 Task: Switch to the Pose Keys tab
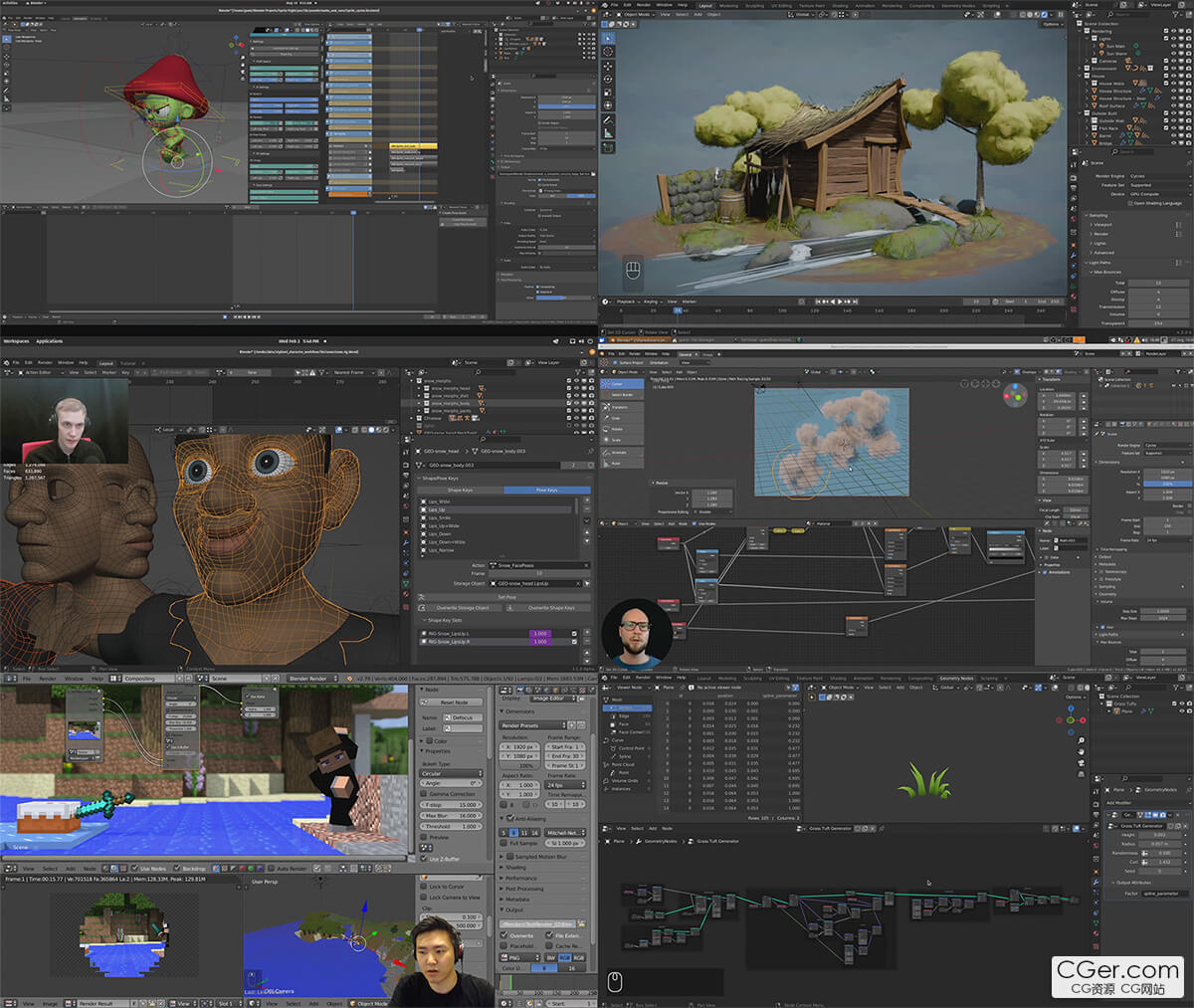[x=546, y=490]
